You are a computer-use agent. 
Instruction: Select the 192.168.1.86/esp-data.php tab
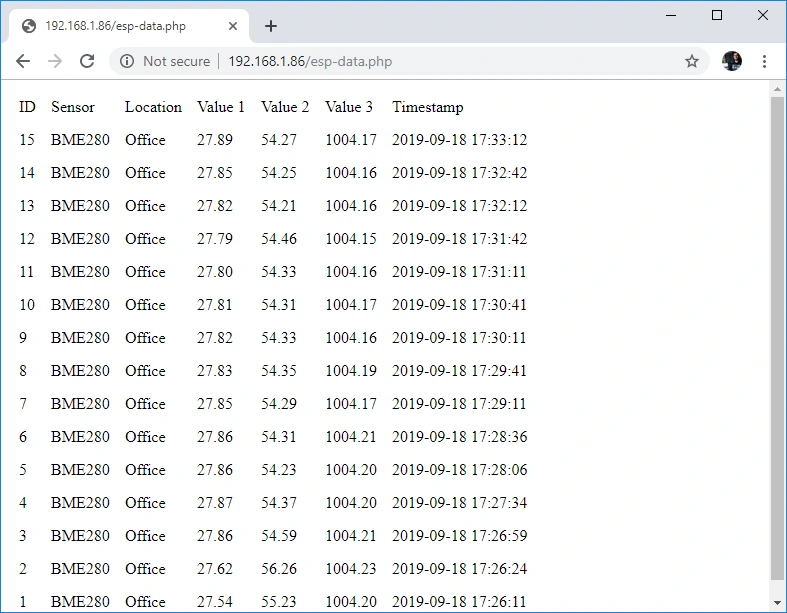tap(129, 26)
